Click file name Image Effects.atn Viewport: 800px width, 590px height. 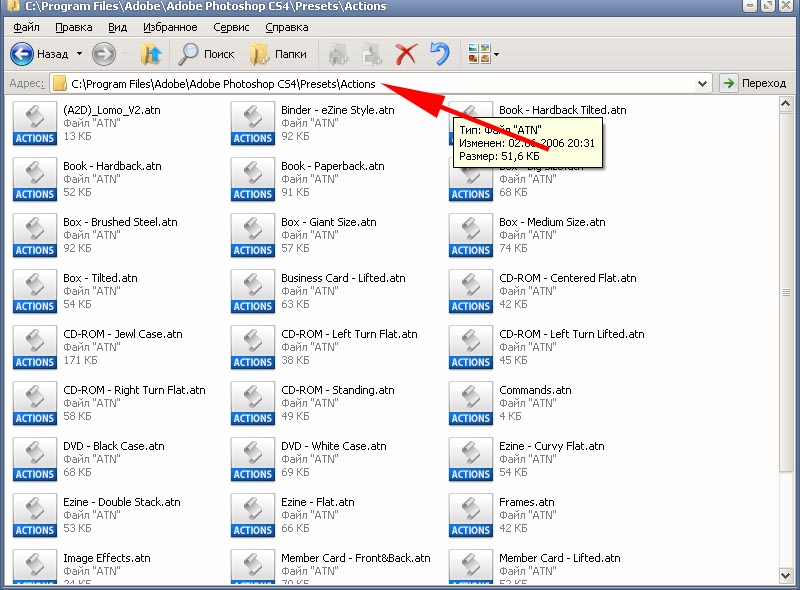(x=107, y=558)
